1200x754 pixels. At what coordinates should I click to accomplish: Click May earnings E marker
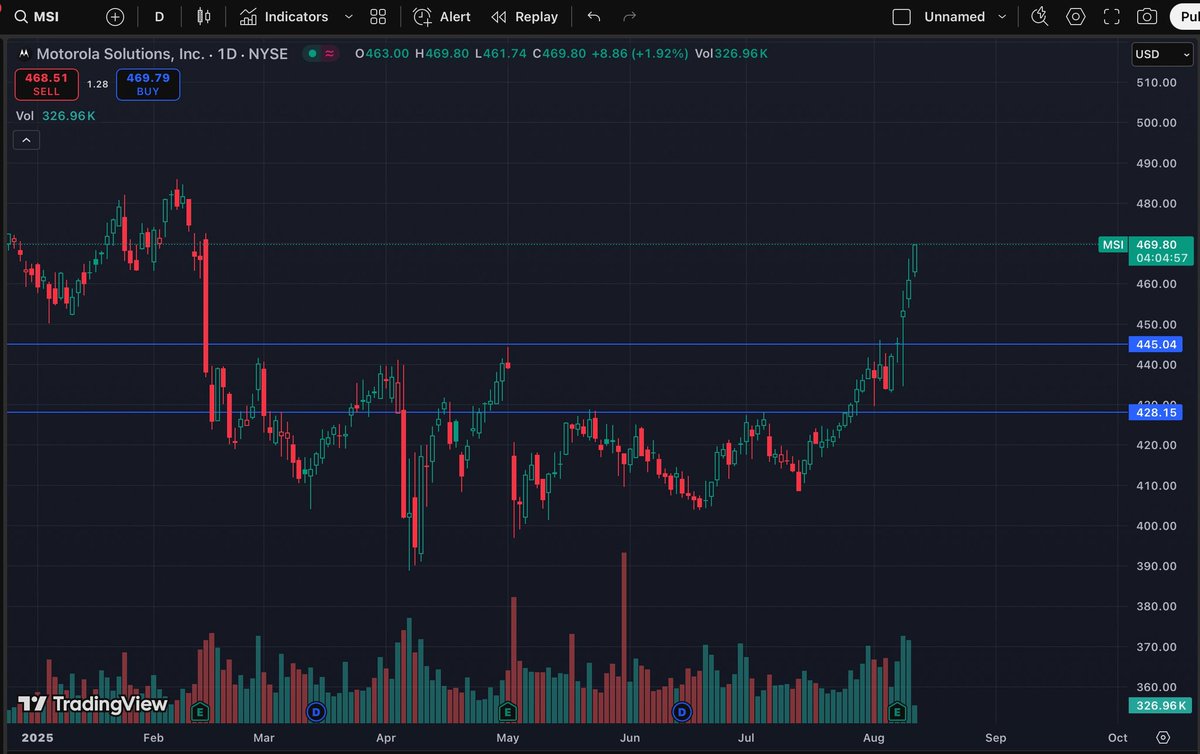(508, 712)
